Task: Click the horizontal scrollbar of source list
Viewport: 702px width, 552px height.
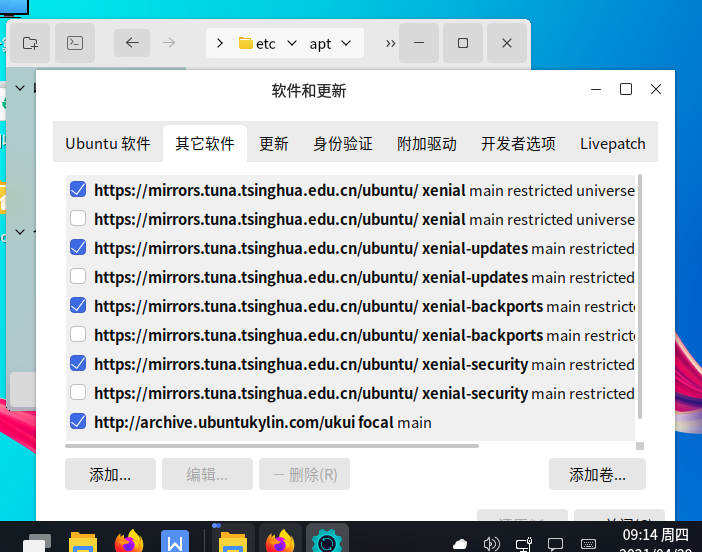Action: coord(272,446)
